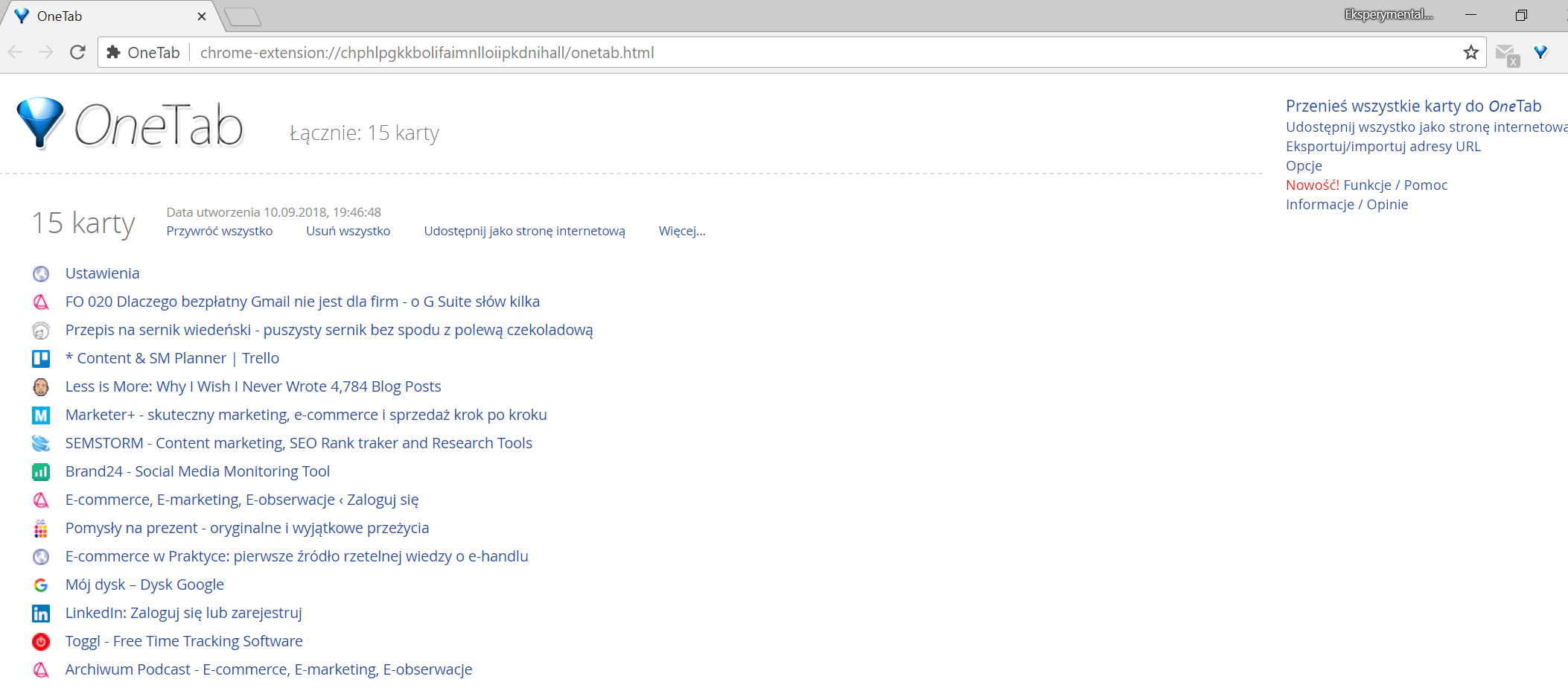This screenshot has height=691, width=1568.
Task: Click the LinkedIn favicon
Action: [41, 614]
